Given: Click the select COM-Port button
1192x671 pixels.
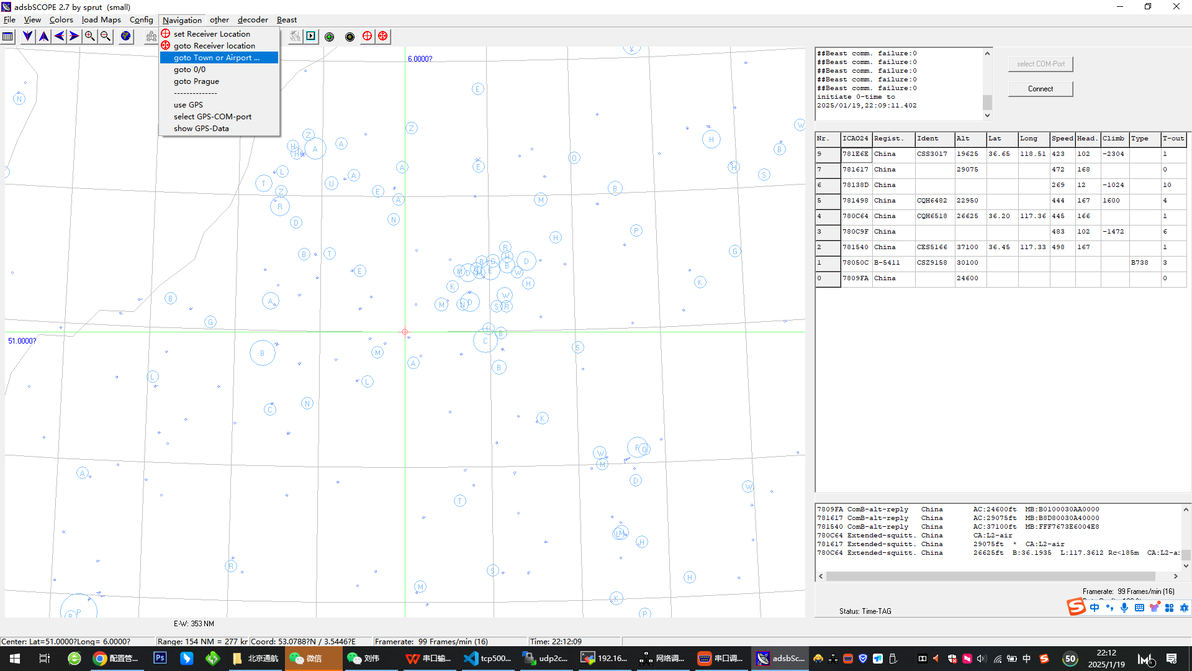Looking at the screenshot, I should 1041,64.
